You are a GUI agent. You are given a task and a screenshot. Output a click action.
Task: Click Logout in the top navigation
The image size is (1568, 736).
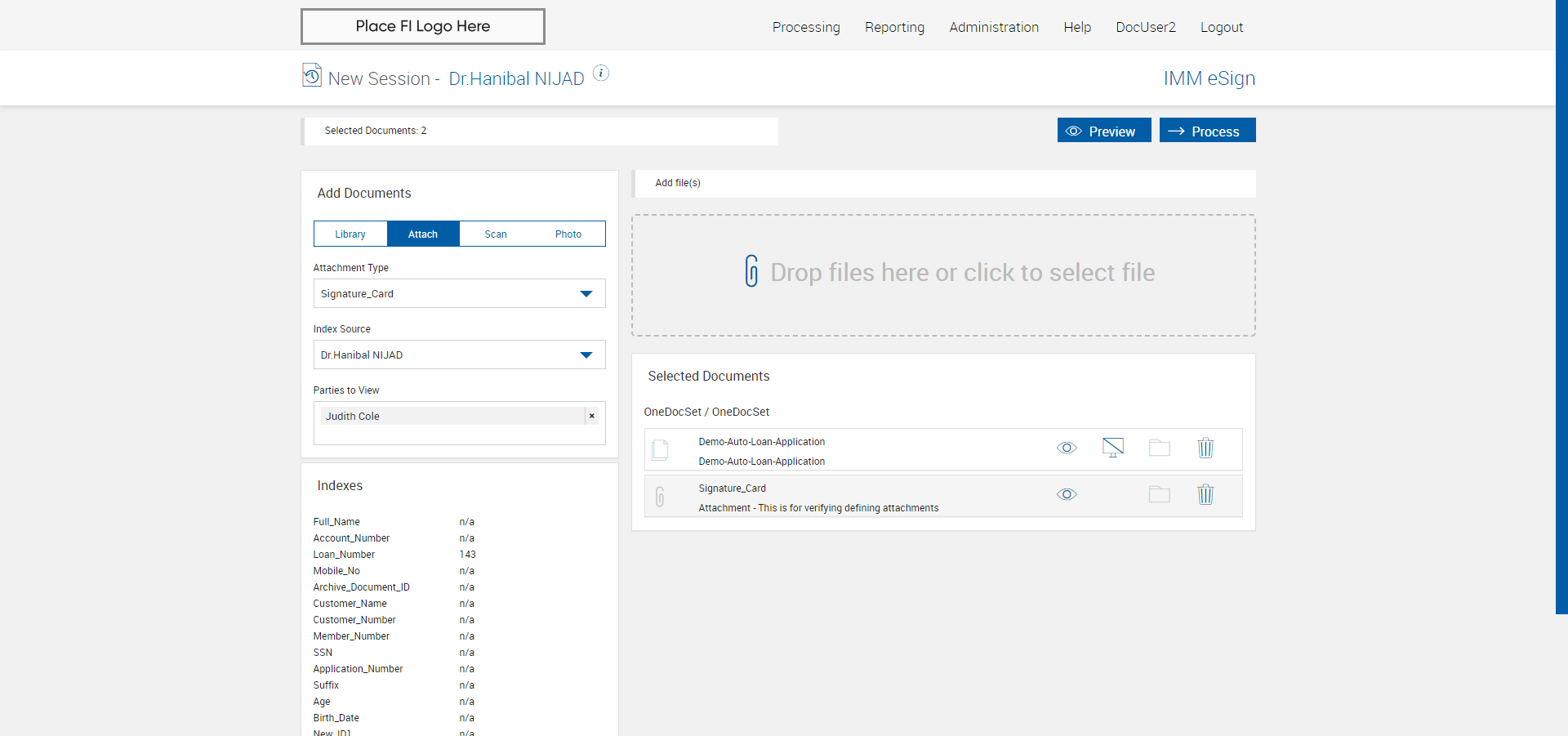1221,27
